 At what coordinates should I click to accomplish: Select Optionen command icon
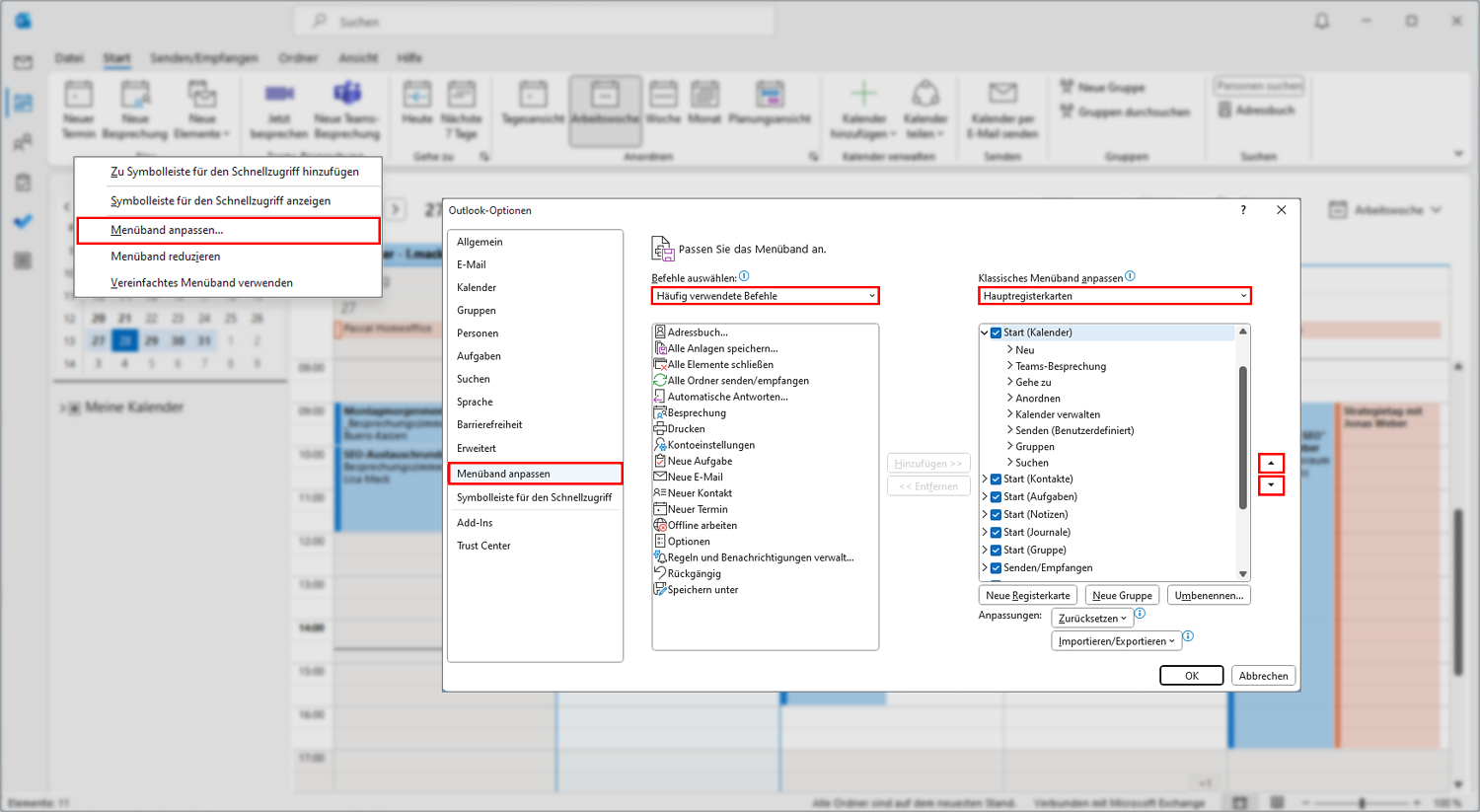[660, 541]
